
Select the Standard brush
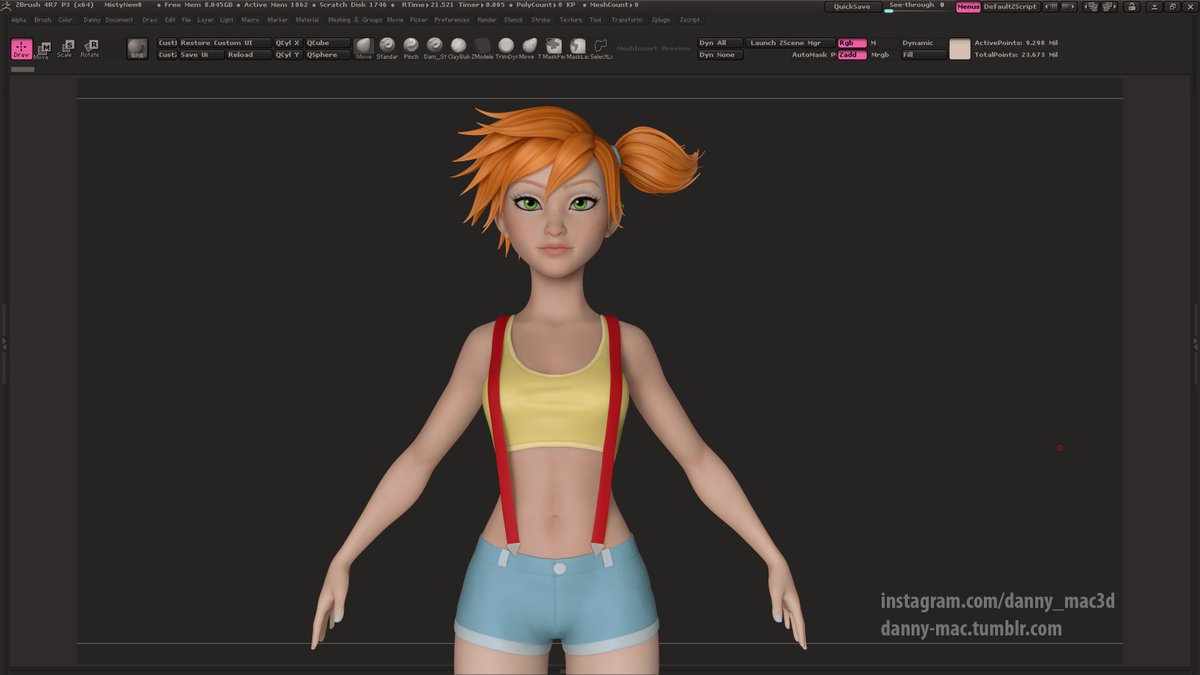click(x=387, y=48)
